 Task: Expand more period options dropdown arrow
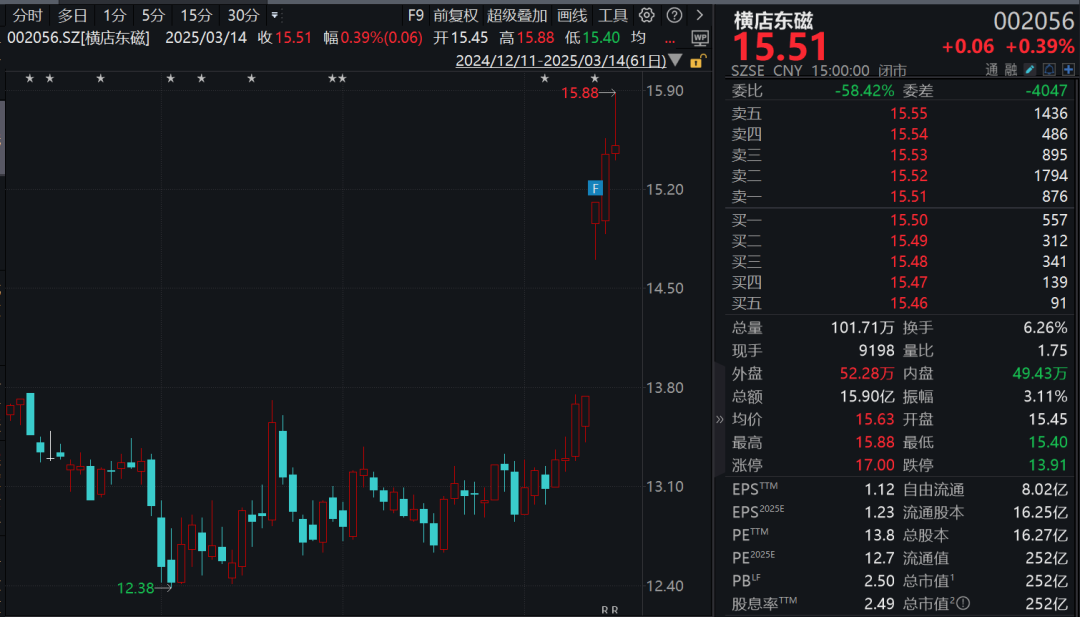275,15
